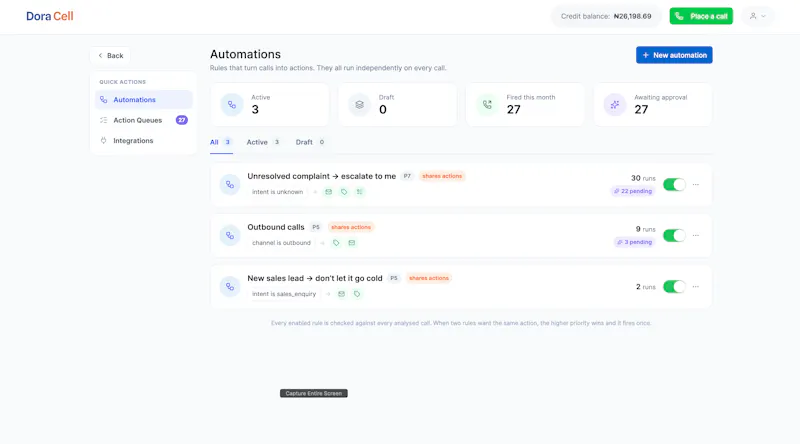
Task: Open Automations in the sidebar
Action: pos(143,100)
